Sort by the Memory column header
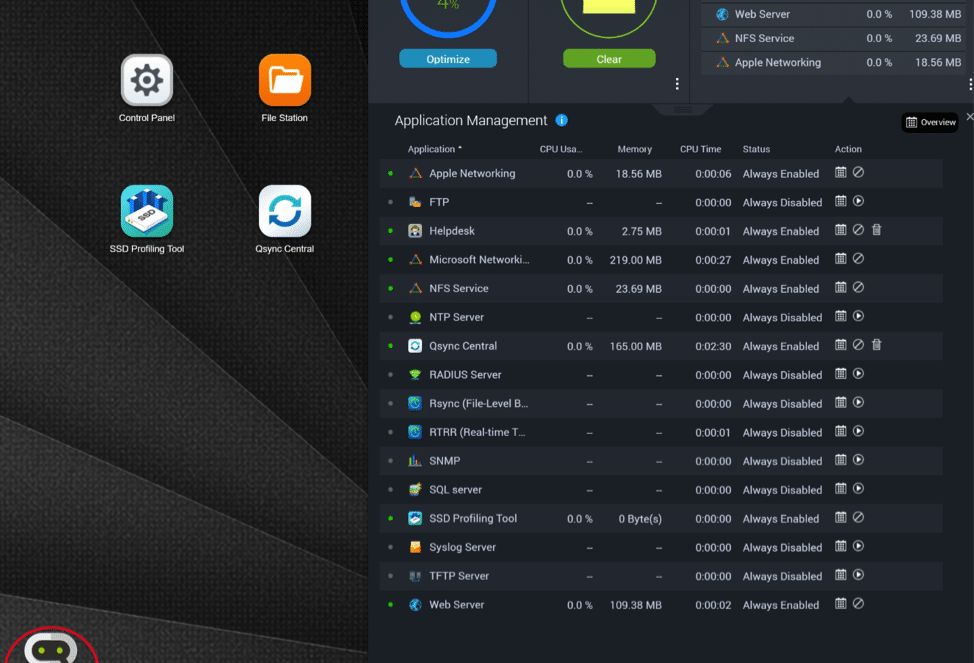This screenshot has height=663, width=974. 634,149
